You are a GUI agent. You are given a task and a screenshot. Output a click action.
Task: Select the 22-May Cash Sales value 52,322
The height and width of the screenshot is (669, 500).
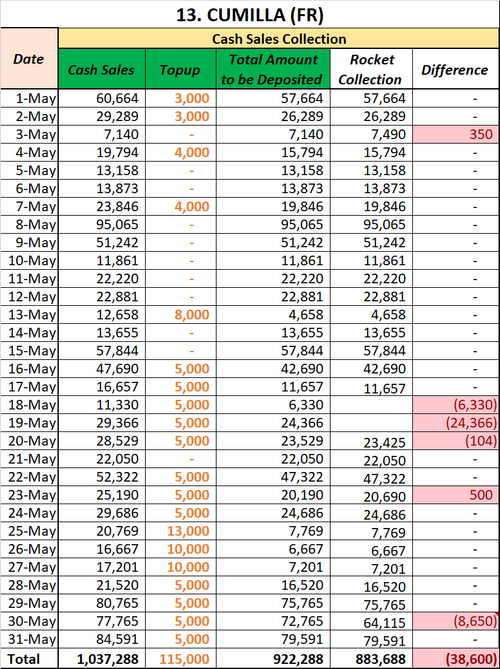point(117,477)
